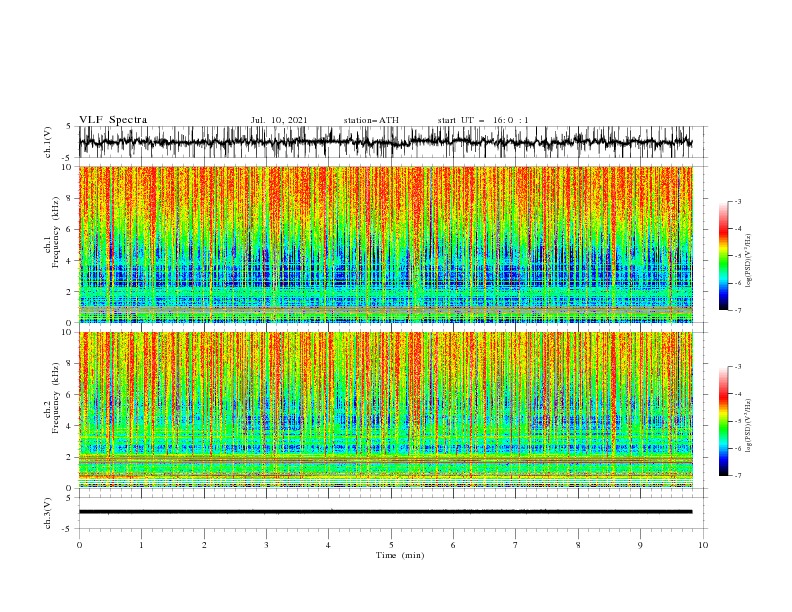792x612 pixels.
Task: Click the "-3" tick on ch.1 color bar
Action: pyautogui.click(x=738, y=201)
